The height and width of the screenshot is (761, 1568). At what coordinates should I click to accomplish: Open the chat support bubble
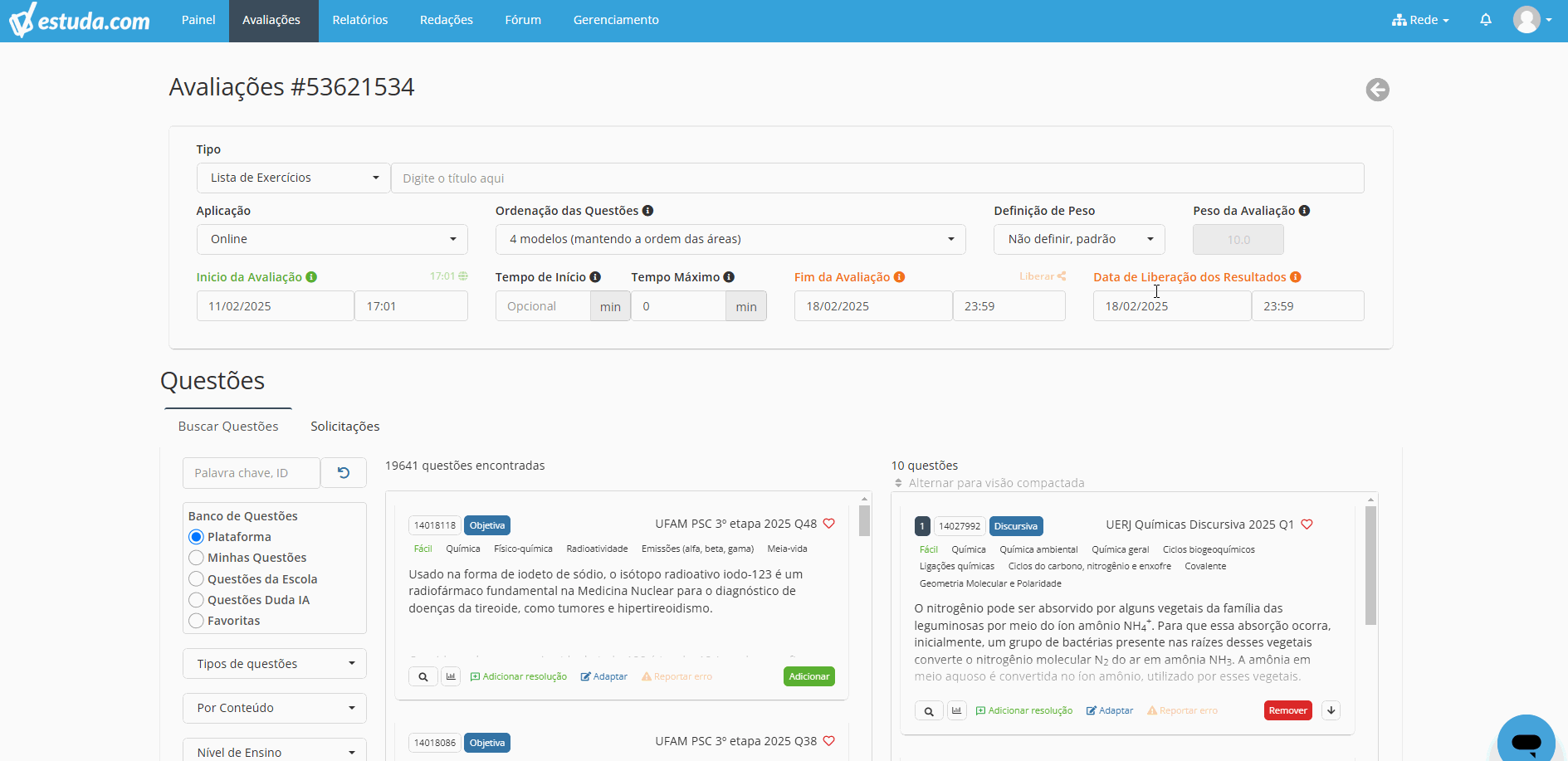(1526, 740)
